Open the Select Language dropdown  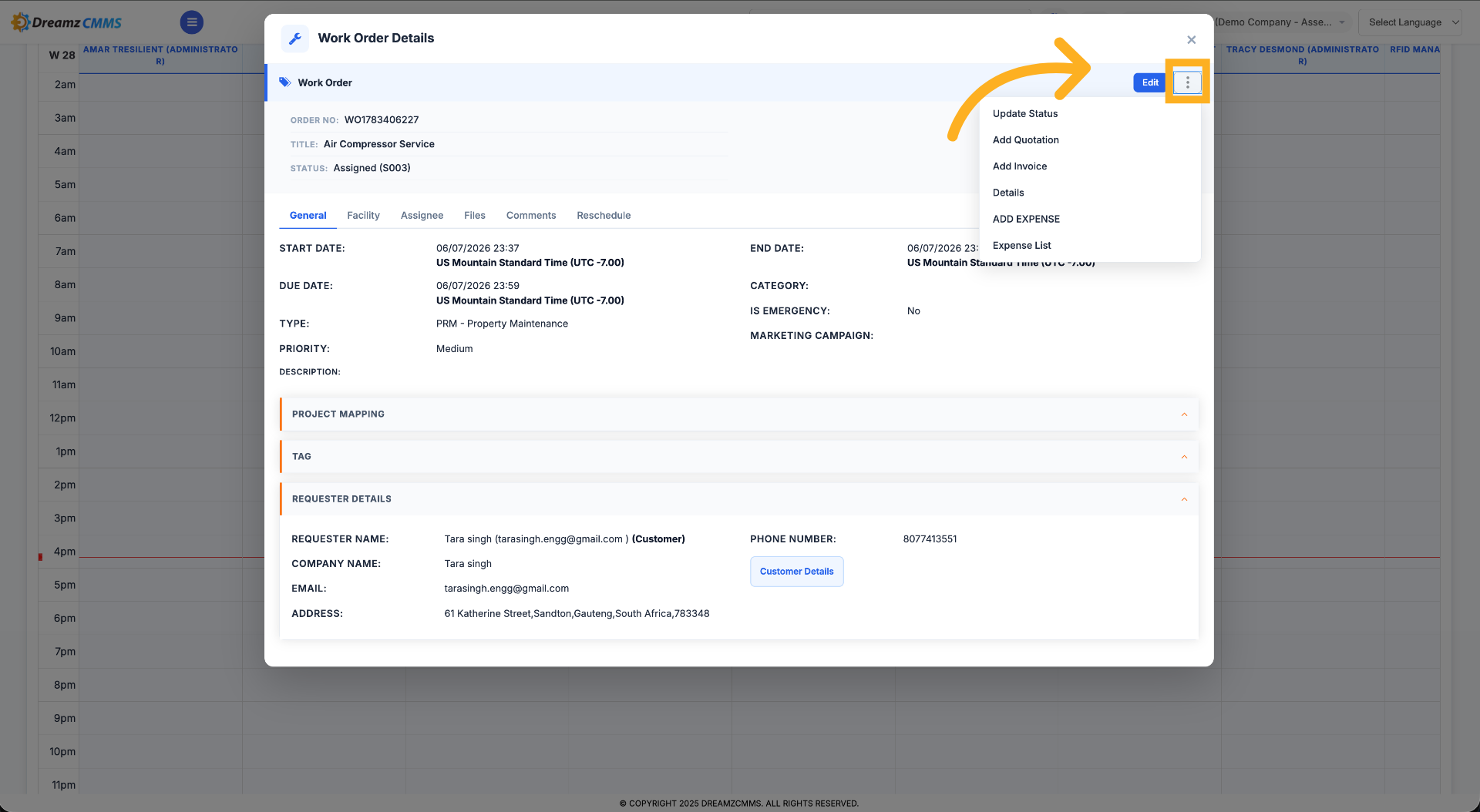[x=1410, y=22]
